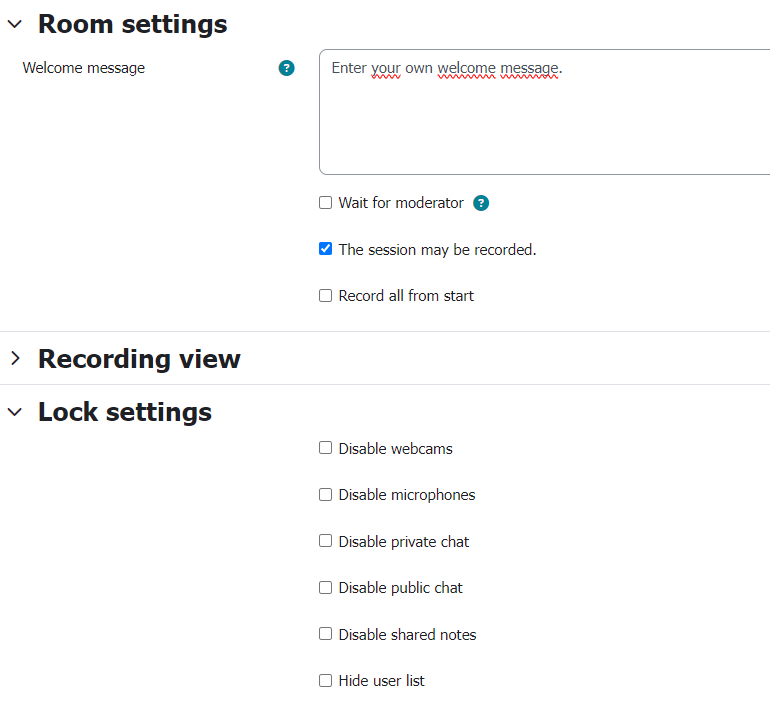Tick Record all from start checkbox
The width and height of the screenshot is (770, 703).
pyautogui.click(x=325, y=296)
